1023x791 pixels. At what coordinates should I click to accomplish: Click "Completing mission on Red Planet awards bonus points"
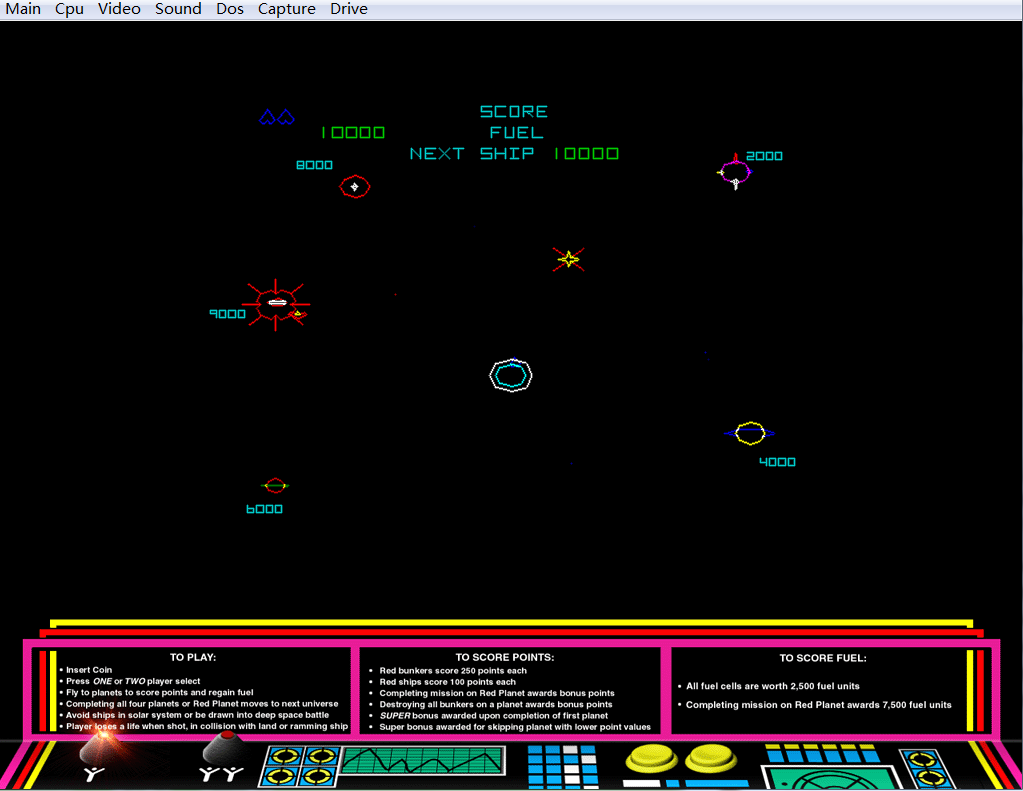click(x=497, y=693)
